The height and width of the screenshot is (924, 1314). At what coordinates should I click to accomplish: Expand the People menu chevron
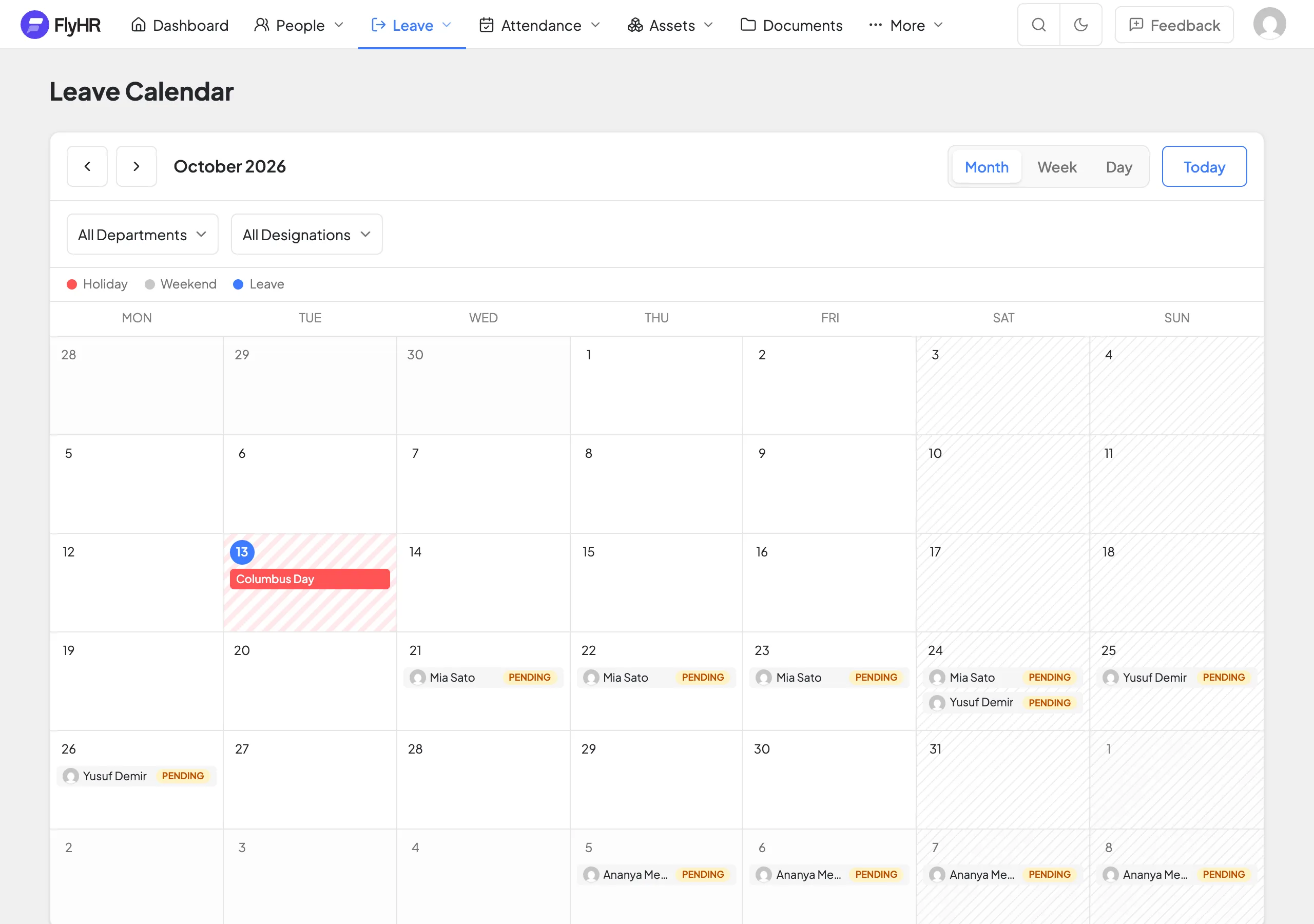click(x=339, y=25)
